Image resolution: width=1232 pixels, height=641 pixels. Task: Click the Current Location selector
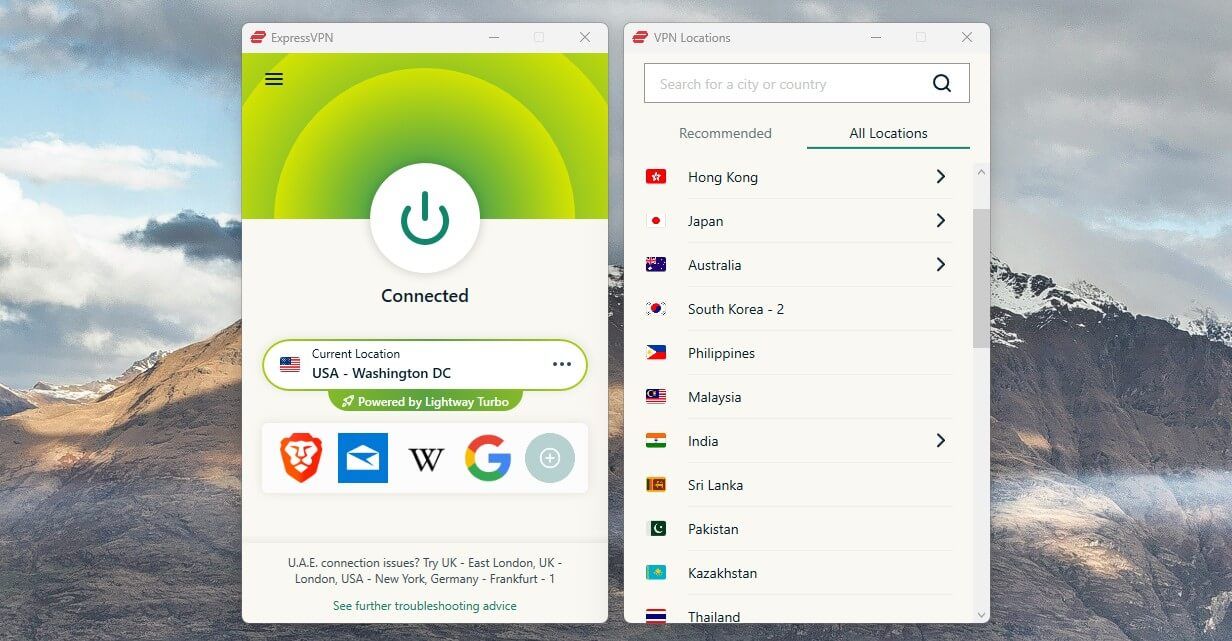click(x=425, y=364)
